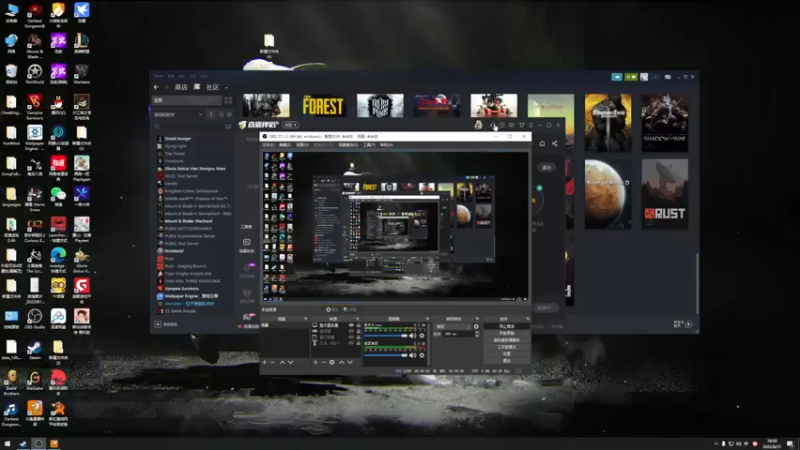This screenshot has height=450, width=800.
Task: Switch to Steam 商店 tab
Action: pyautogui.click(x=181, y=87)
